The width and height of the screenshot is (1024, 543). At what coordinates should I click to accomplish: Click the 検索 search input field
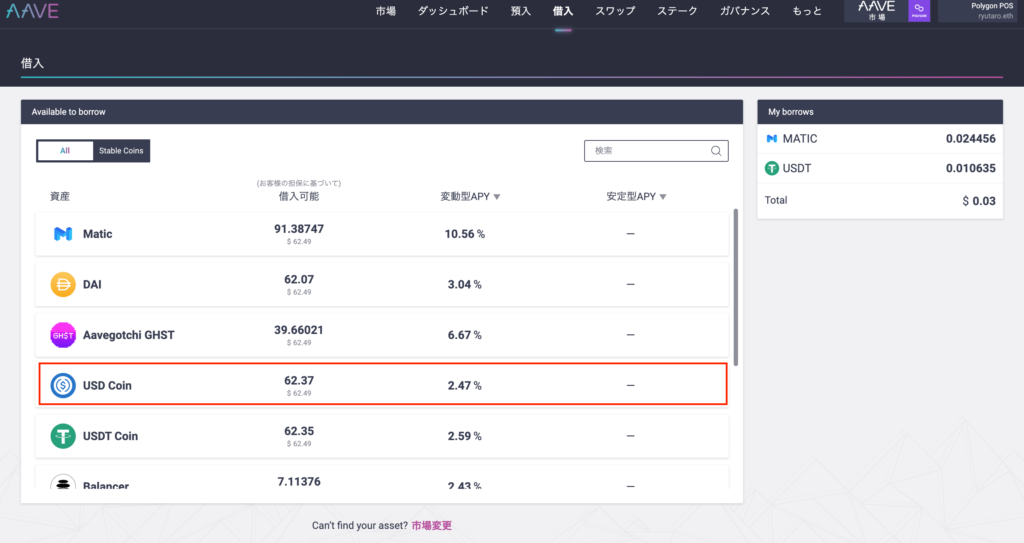[656, 151]
